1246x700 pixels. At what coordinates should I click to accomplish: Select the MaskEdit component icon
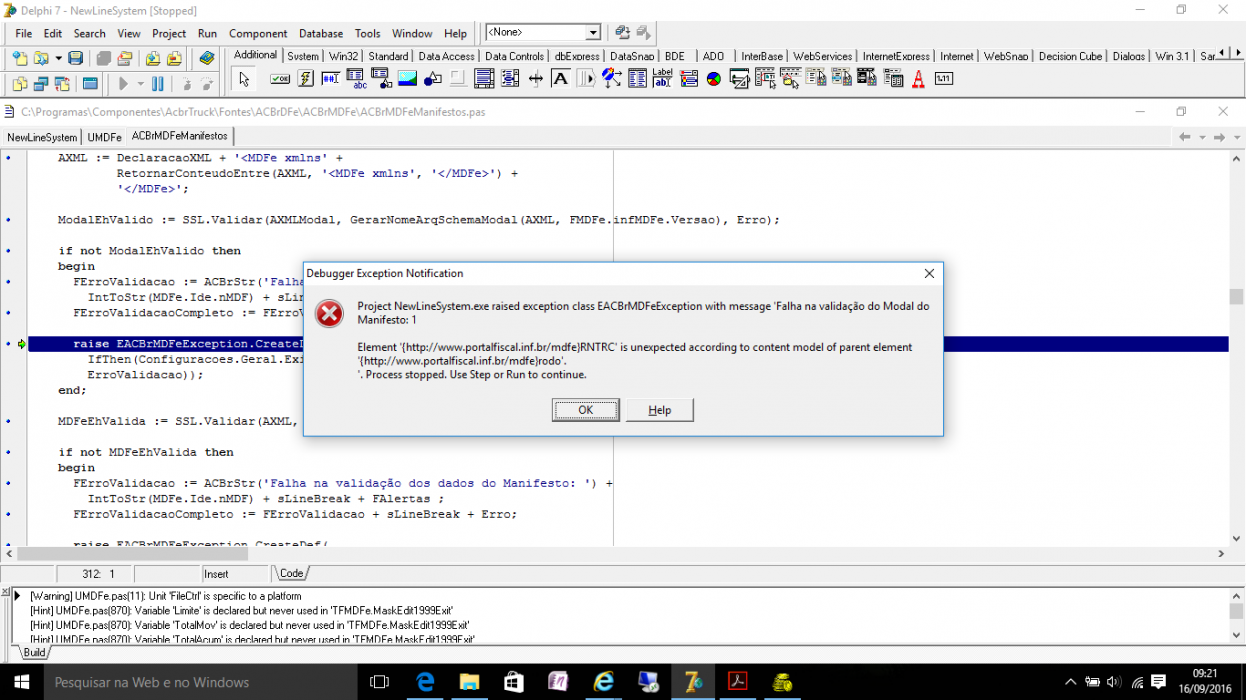pos(331,79)
